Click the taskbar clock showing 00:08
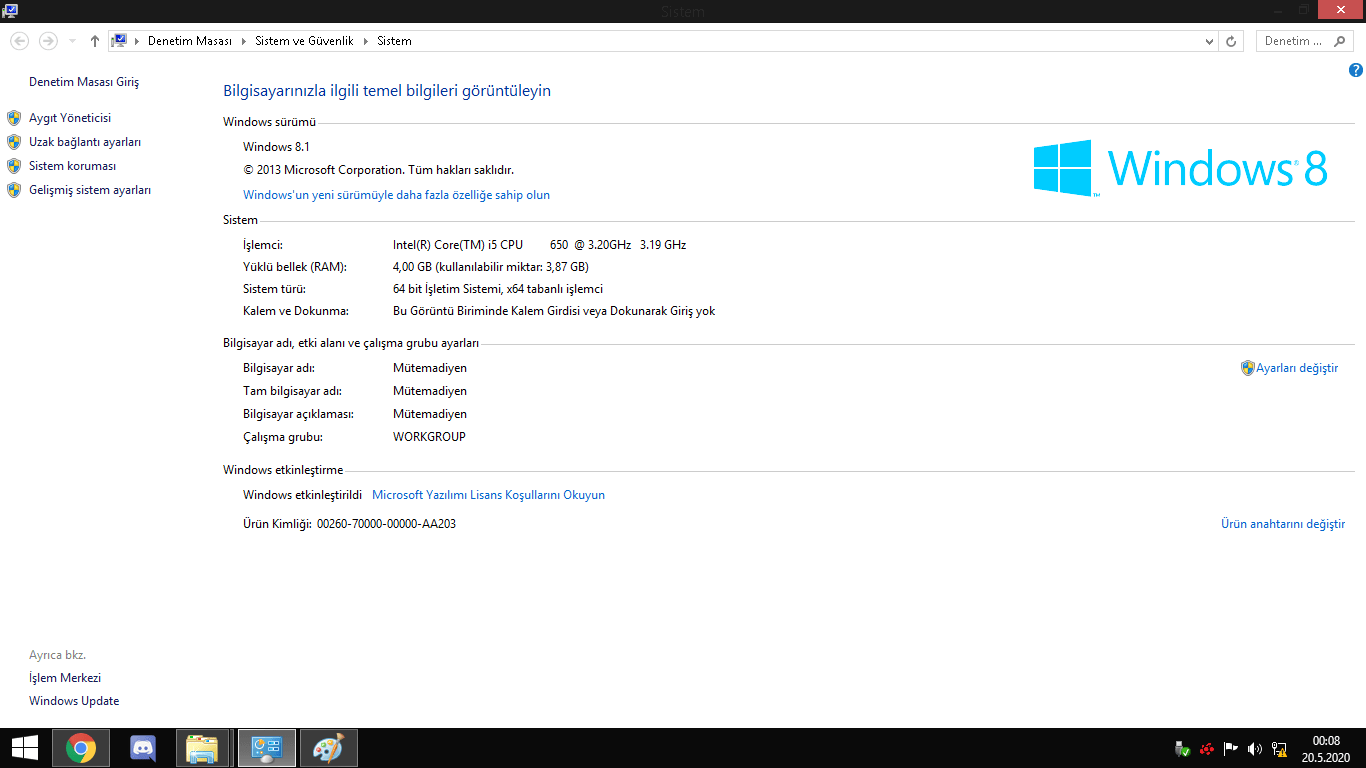This screenshot has height=768, width=1366. (x=1326, y=748)
